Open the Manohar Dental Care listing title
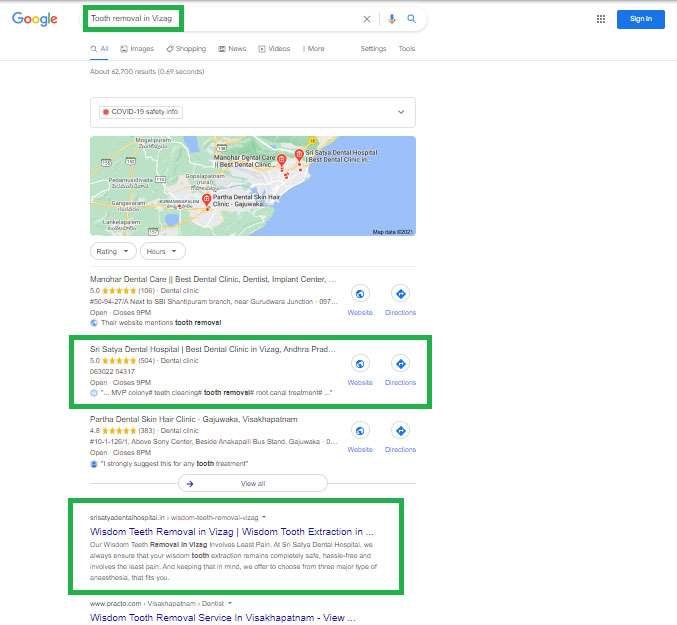Image resolution: width=677 pixels, height=625 pixels. click(x=213, y=279)
